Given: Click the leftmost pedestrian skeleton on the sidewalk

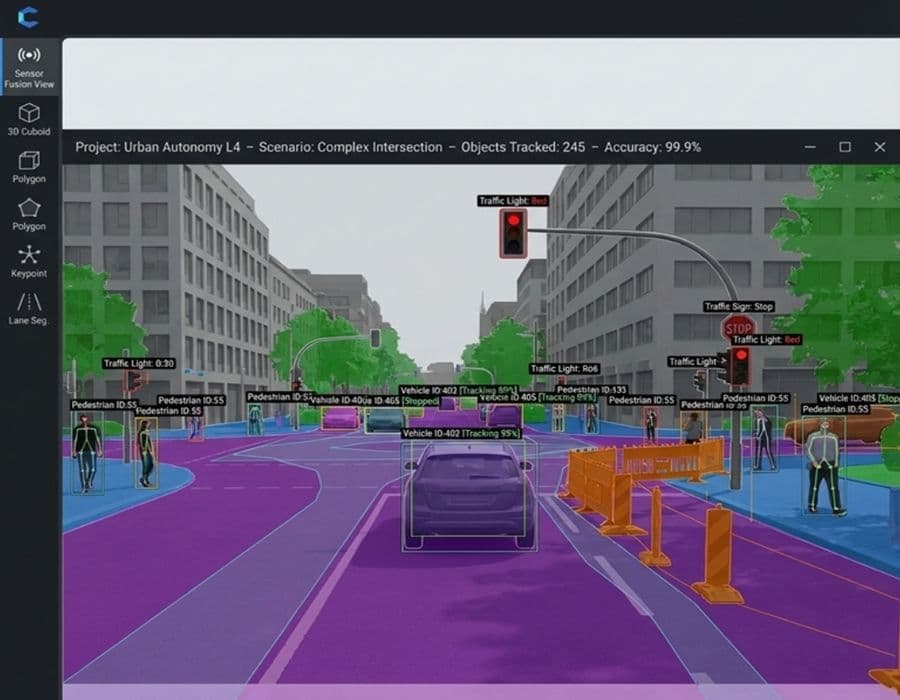Looking at the screenshot, I should 86,453.
